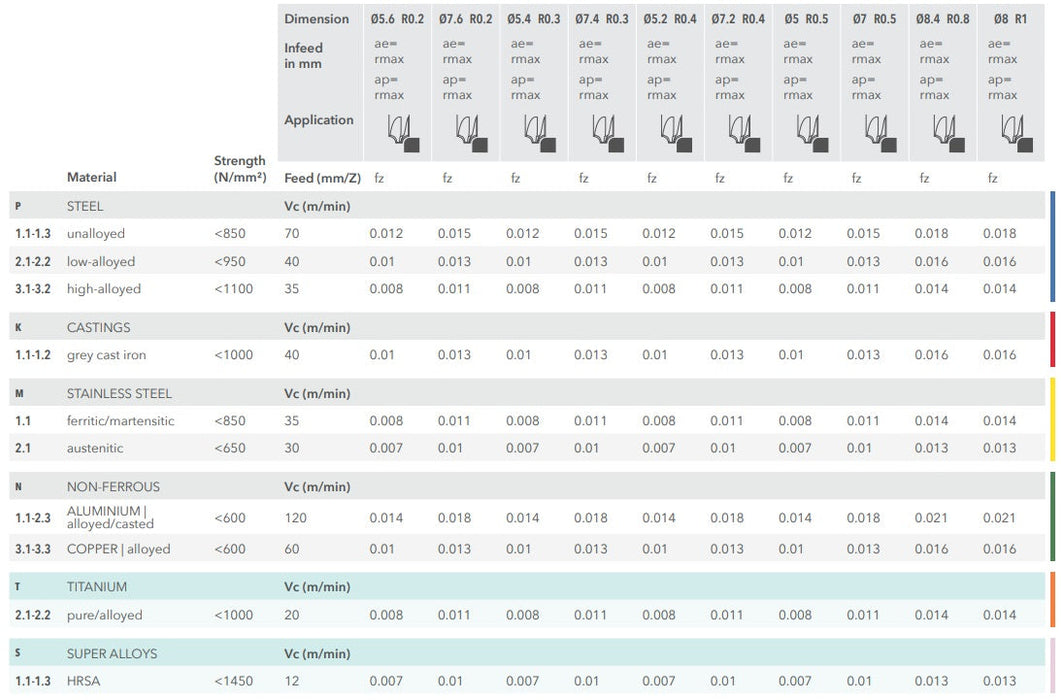
Task: Click the red color bar beside CASTINGS
Action: [x=1052, y=340]
